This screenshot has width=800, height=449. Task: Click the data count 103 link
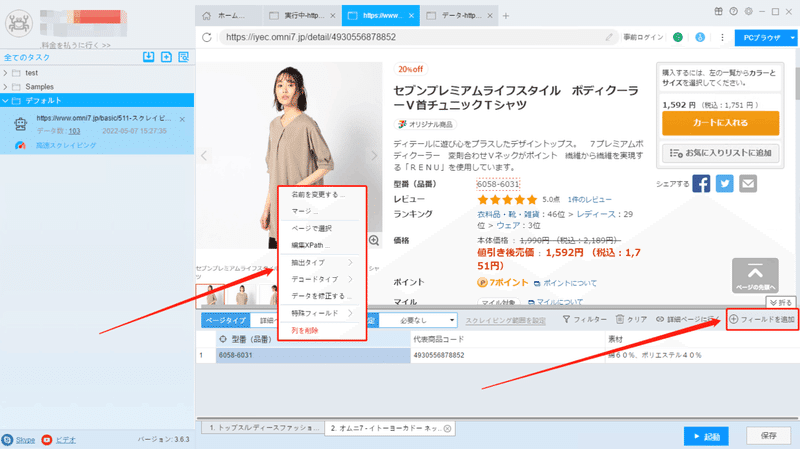(74, 131)
